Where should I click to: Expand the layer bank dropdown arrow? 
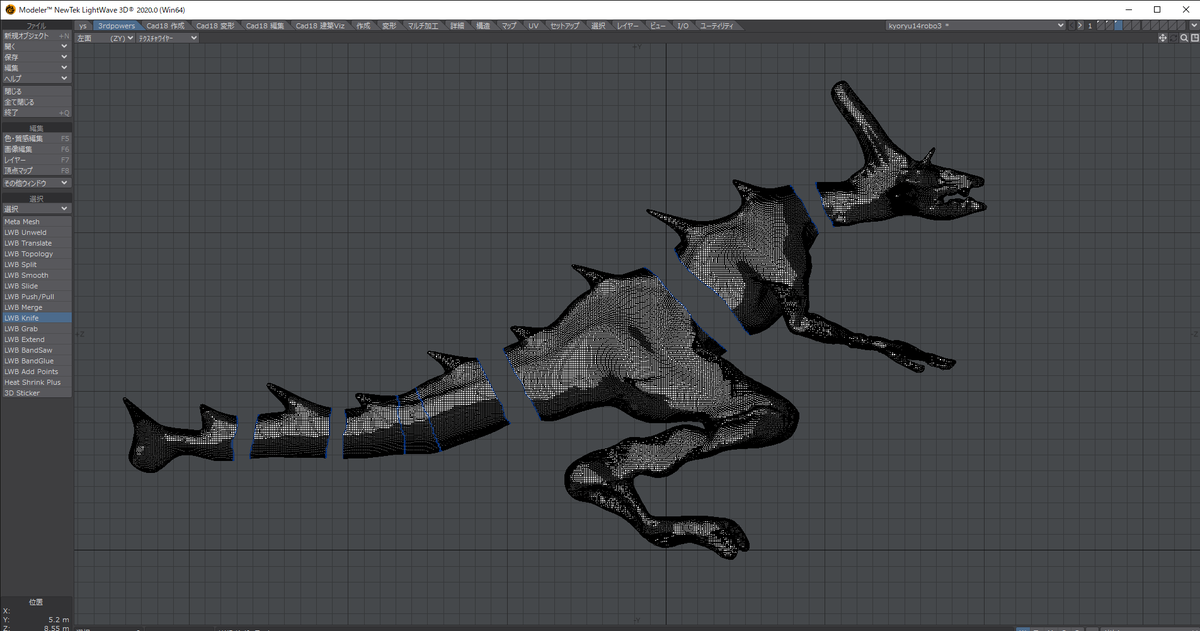(1194, 25)
